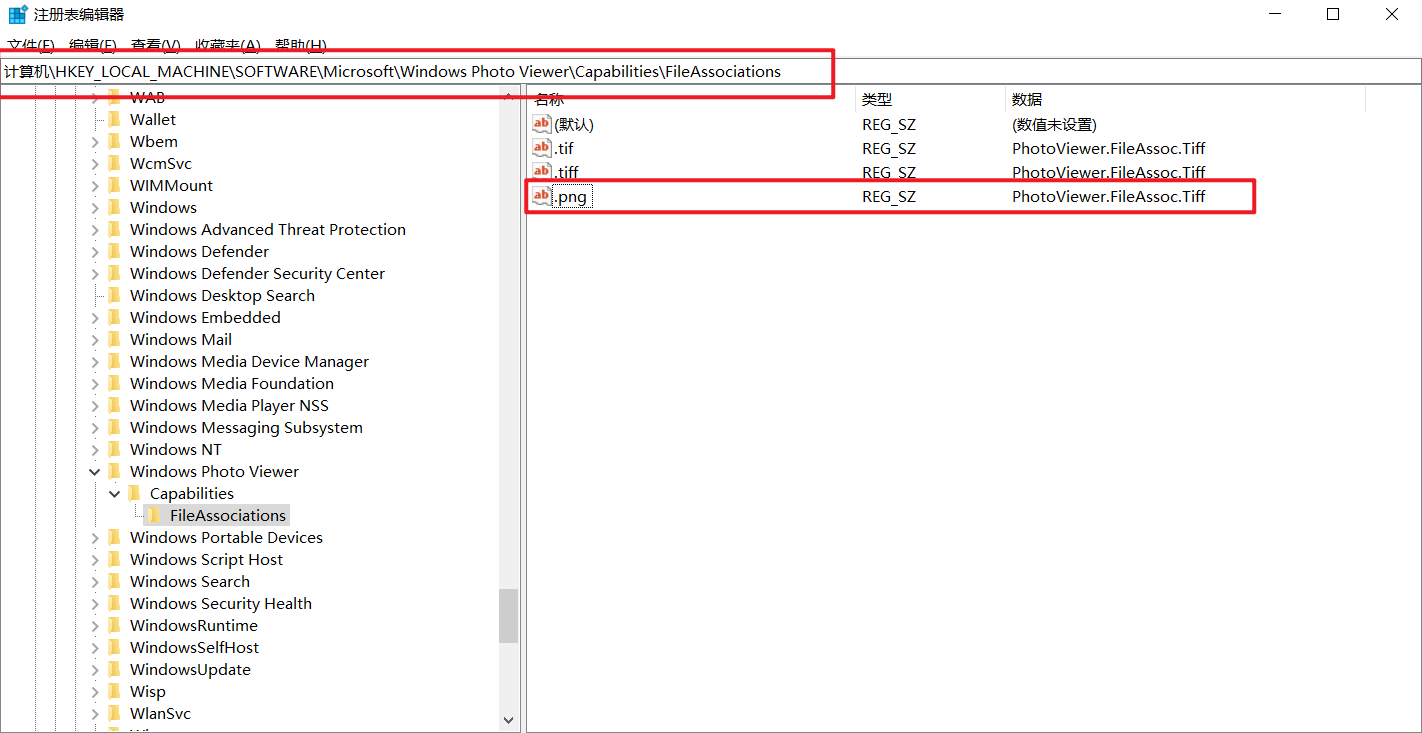Click folder icon of Wisp key

click(114, 691)
